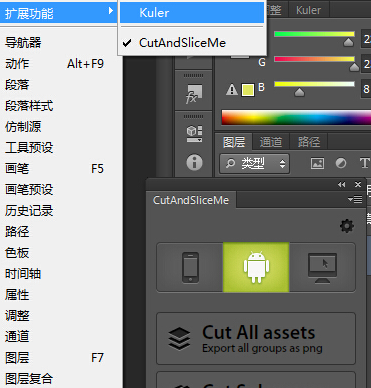Open 画笔预设 menu entry

[60, 190]
